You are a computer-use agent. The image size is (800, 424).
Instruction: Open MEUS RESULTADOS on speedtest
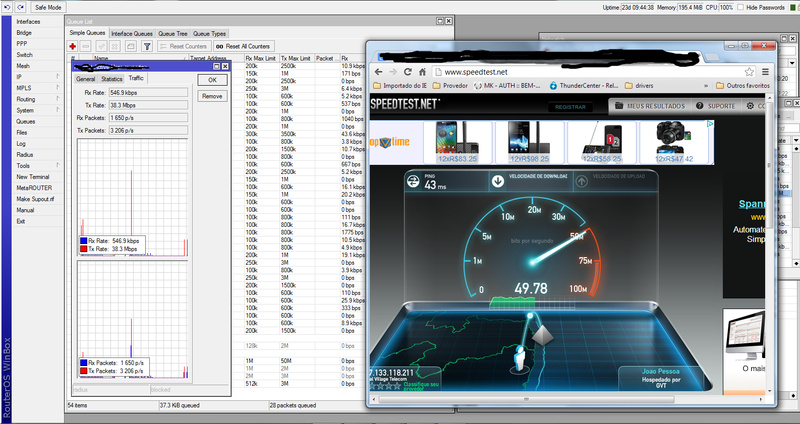650,106
